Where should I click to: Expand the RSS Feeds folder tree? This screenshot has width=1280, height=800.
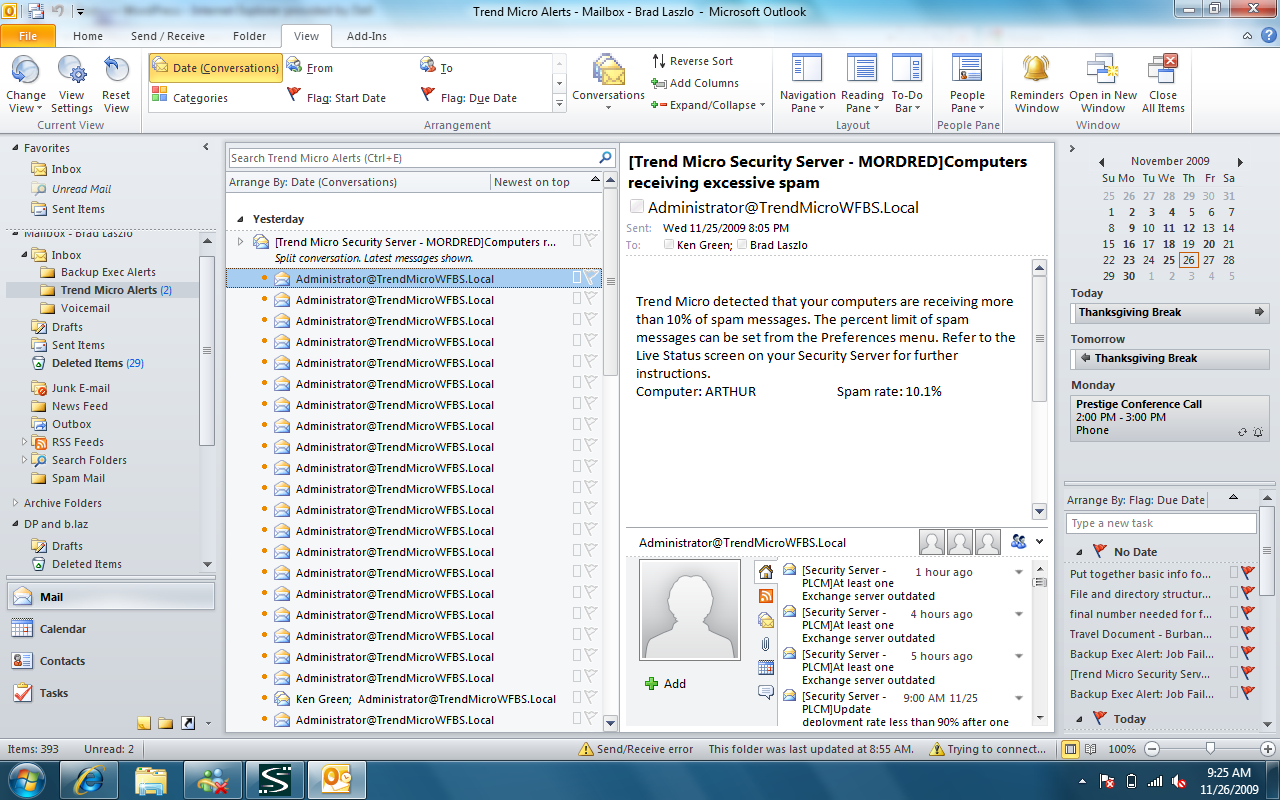25,442
